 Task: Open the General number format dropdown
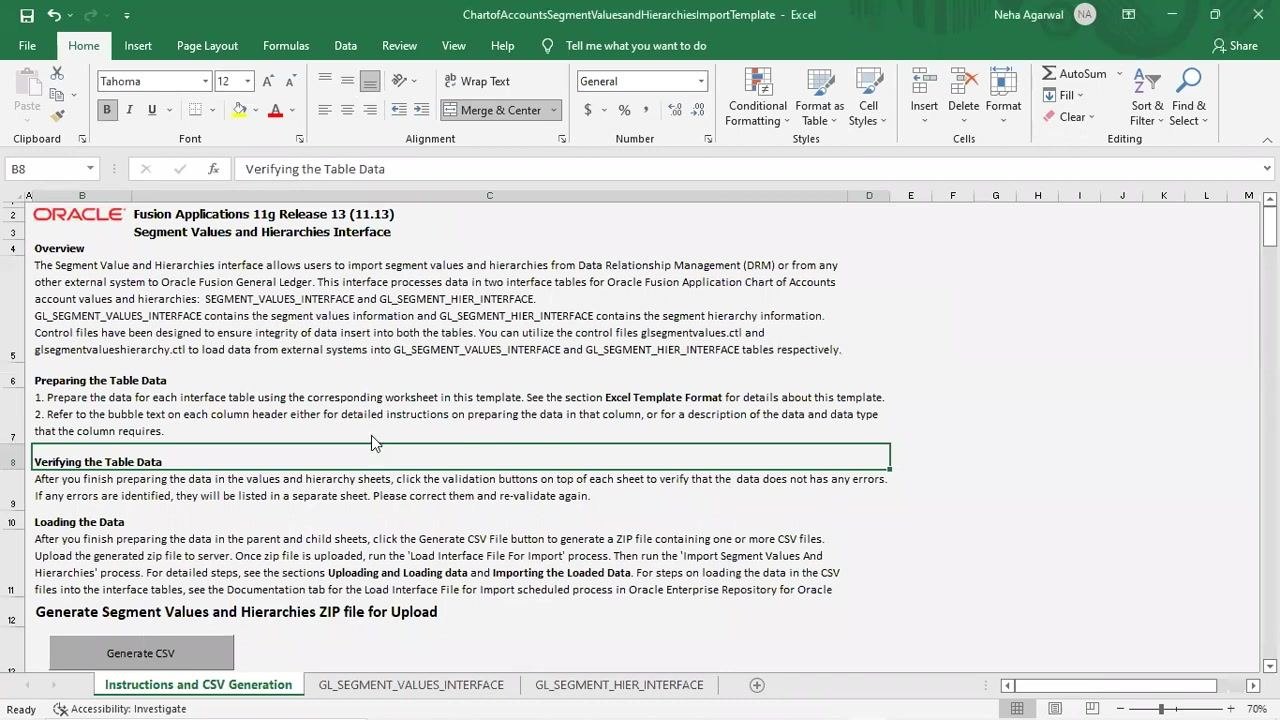pos(701,81)
